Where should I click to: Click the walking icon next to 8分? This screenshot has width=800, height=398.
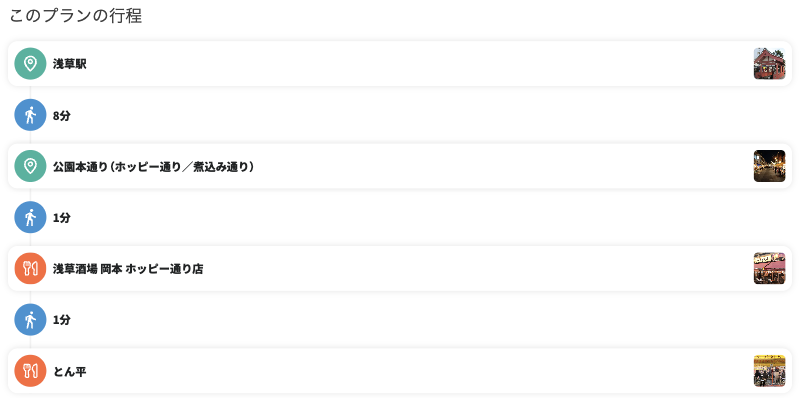(x=30, y=115)
